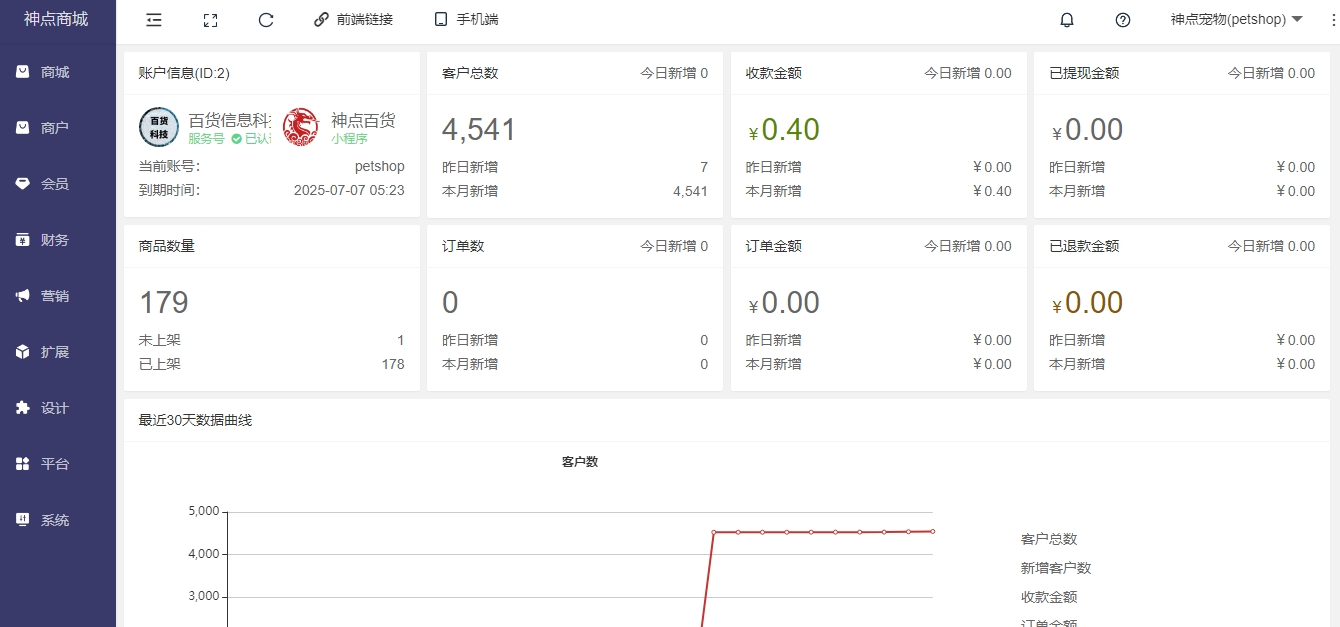Click the 已上架 listed products row
Viewport: 1340px width, 627px height.
[x=272, y=364]
